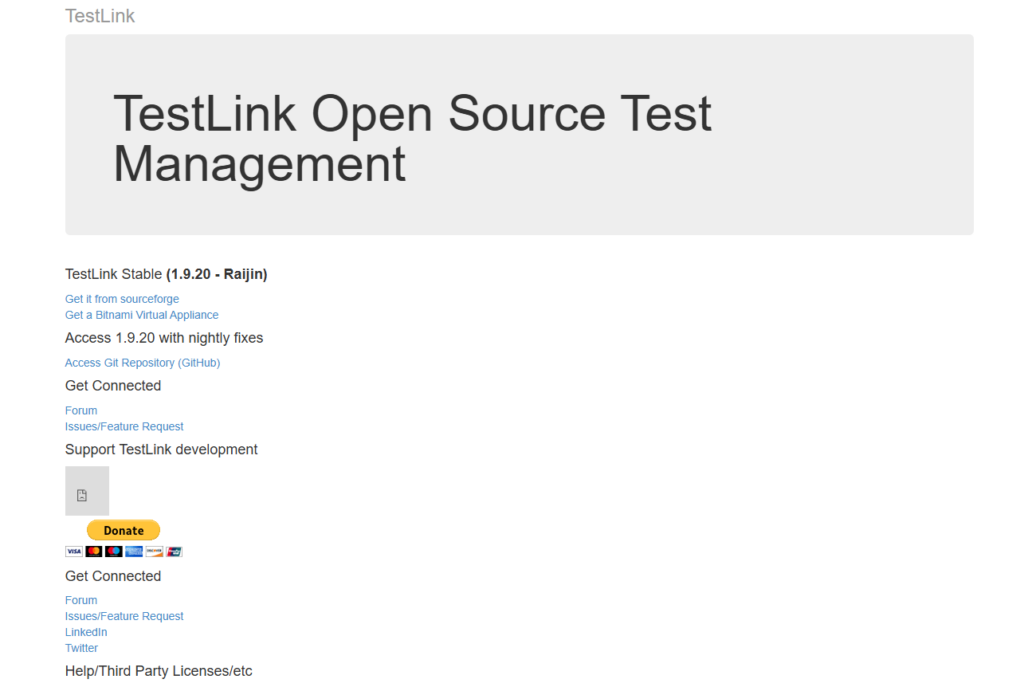
Task: Open the Forum link below Donate button
Action: (x=81, y=601)
